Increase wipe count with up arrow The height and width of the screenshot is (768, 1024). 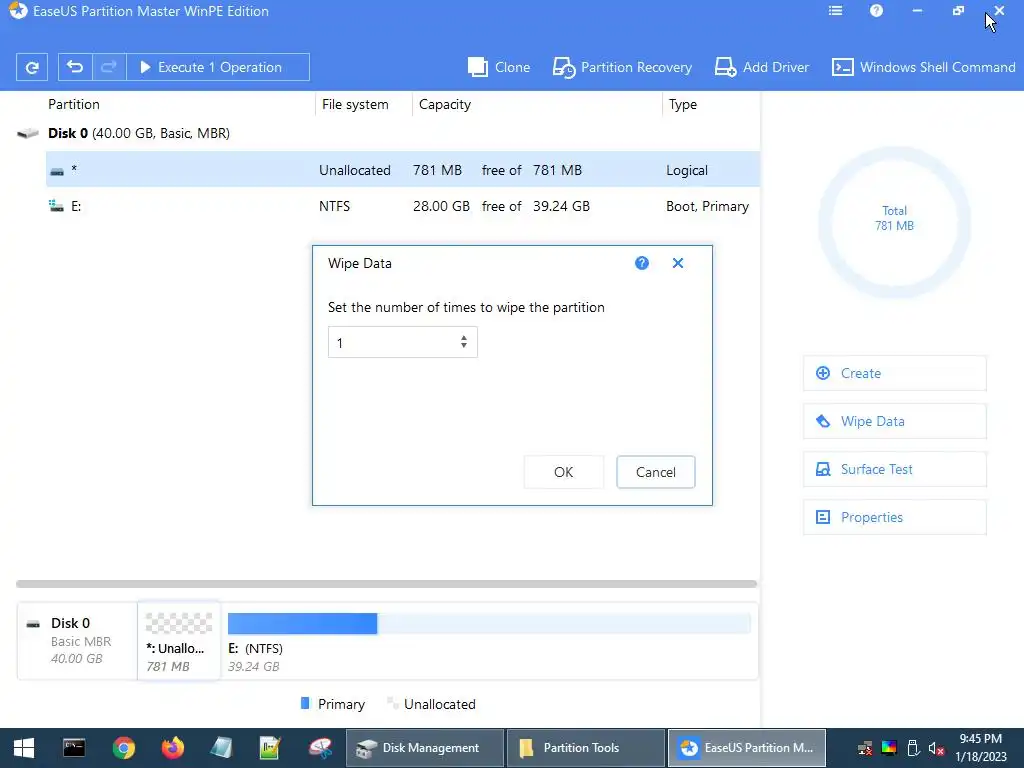[464, 338]
